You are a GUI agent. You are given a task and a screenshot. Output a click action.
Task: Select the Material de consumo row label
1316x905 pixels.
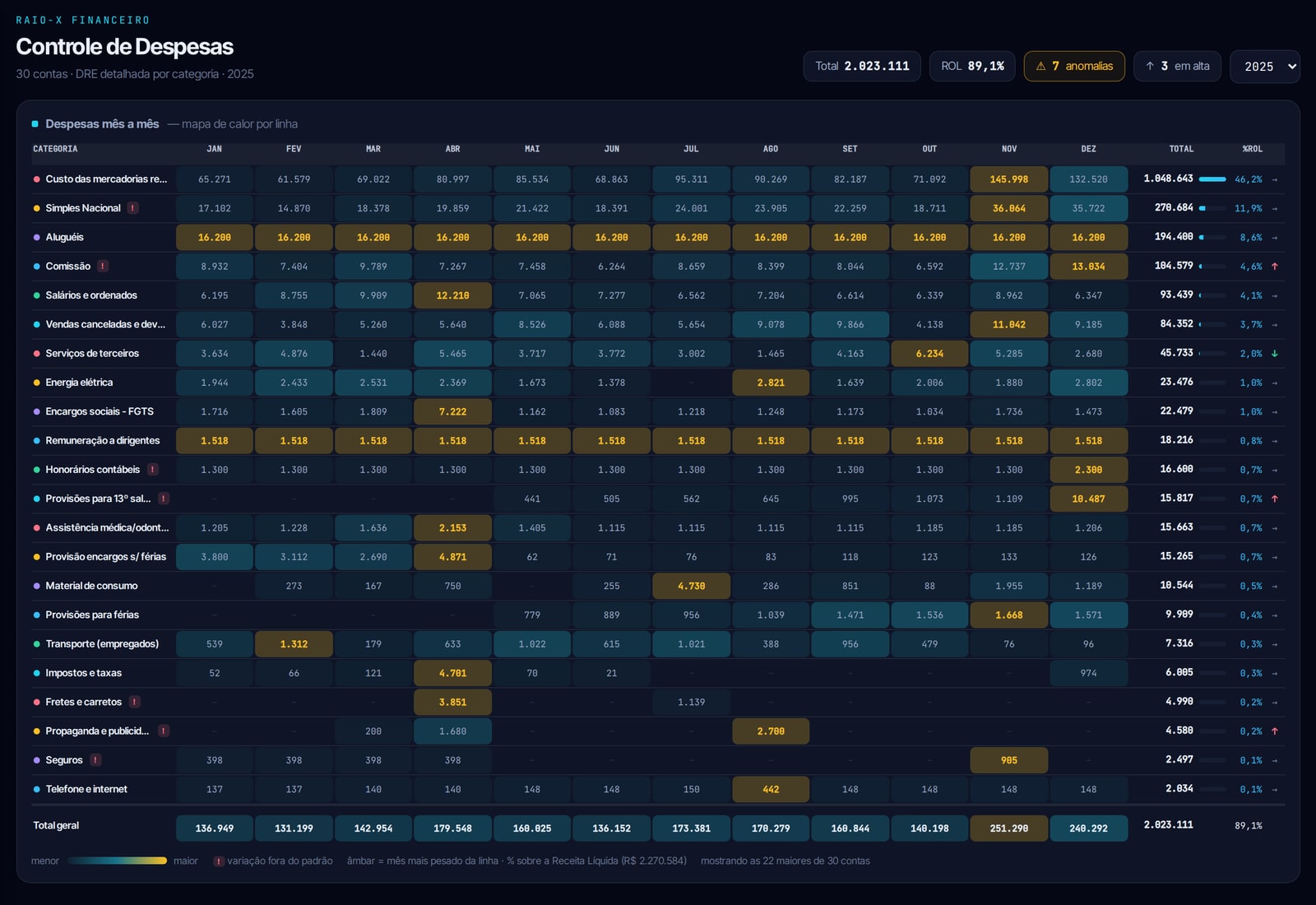pos(91,586)
